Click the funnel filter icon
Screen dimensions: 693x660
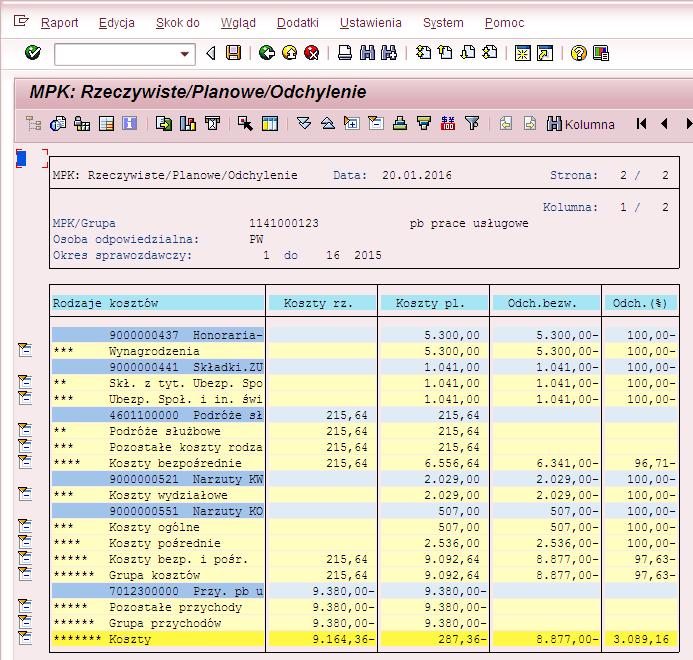coord(472,124)
